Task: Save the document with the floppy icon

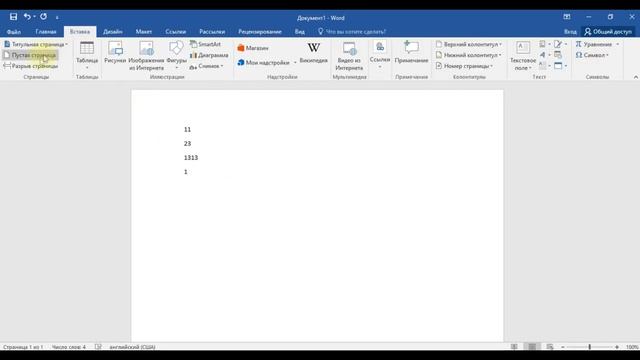Action: [x=13, y=17]
